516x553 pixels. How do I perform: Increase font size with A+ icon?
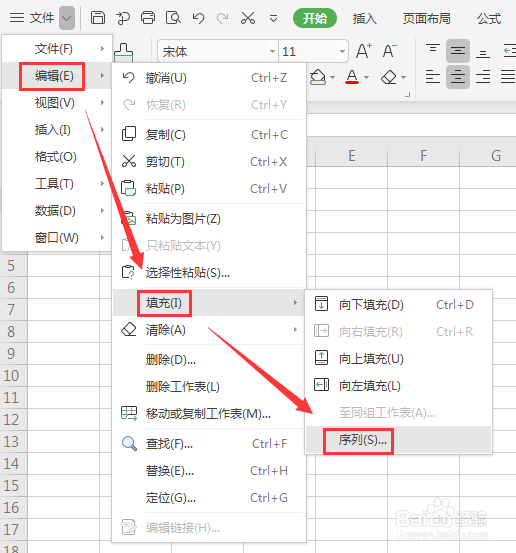pyautogui.click(x=364, y=51)
